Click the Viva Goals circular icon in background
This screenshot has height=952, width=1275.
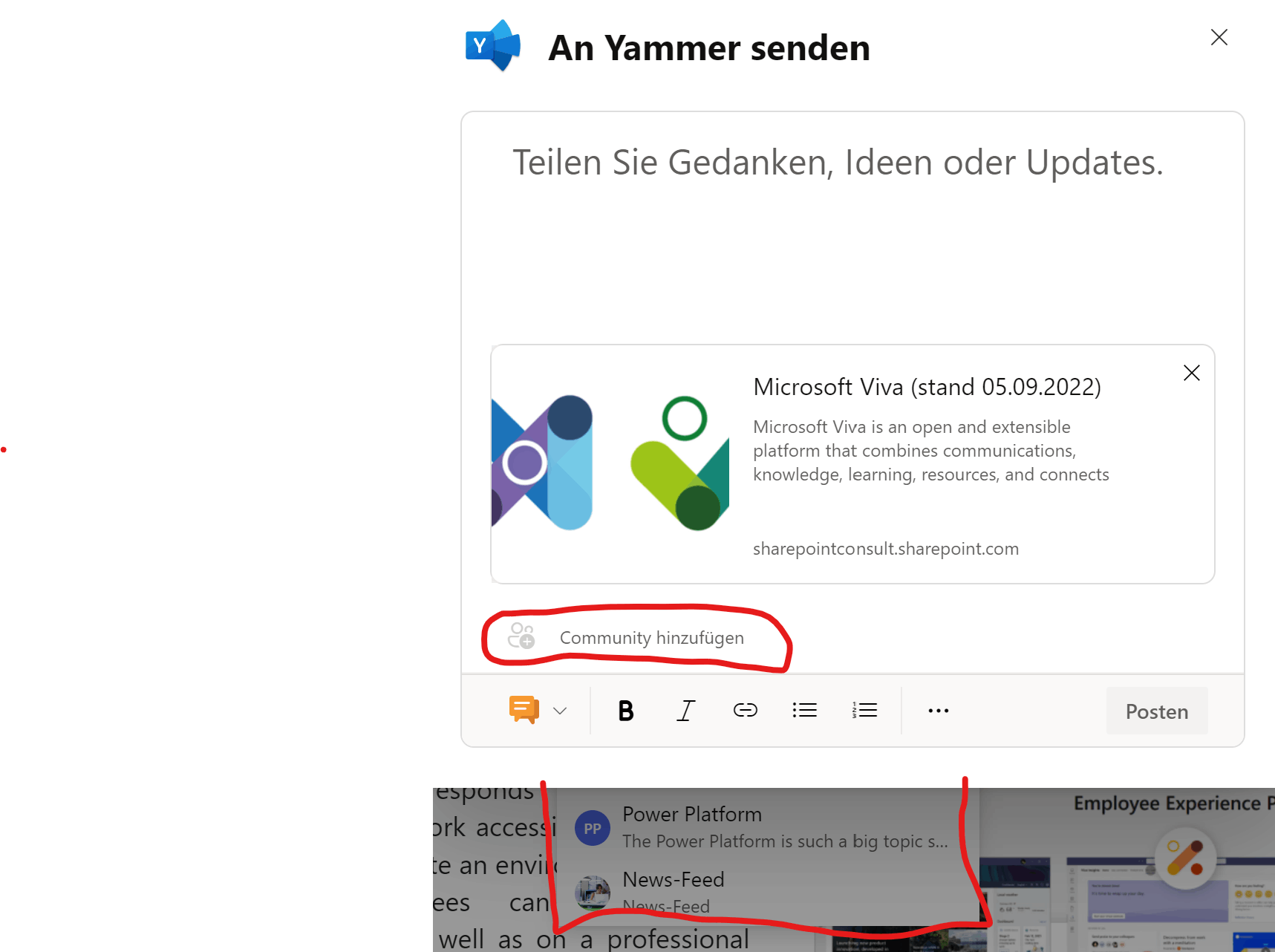(x=1185, y=857)
